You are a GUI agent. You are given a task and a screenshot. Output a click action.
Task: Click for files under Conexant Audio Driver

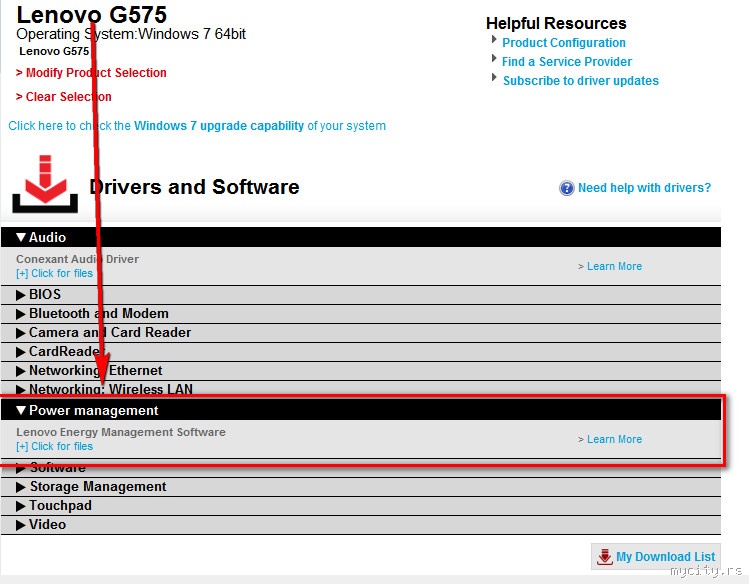tap(54, 273)
